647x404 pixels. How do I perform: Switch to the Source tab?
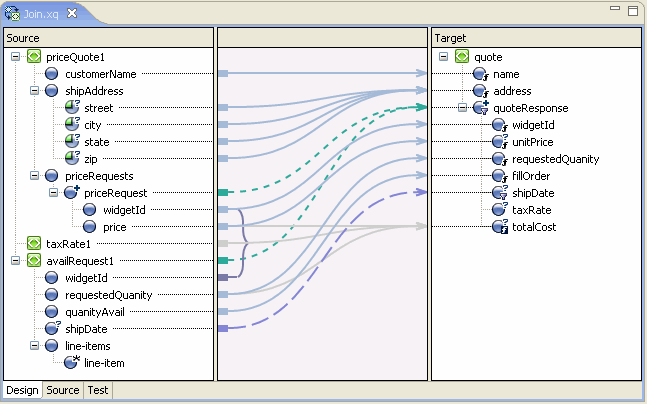click(x=63, y=390)
